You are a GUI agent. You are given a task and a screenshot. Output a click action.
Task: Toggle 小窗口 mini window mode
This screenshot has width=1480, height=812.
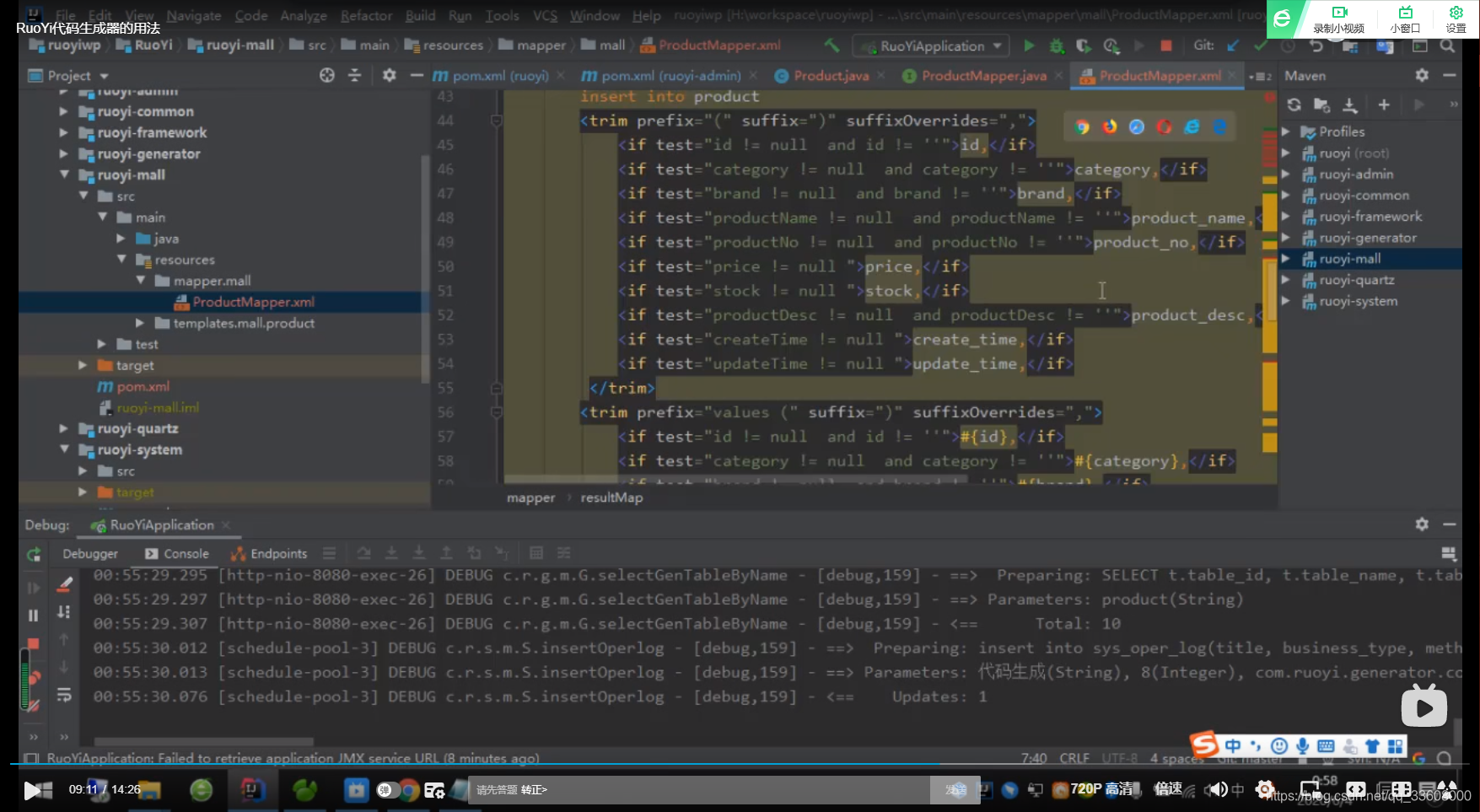(1405, 19)
